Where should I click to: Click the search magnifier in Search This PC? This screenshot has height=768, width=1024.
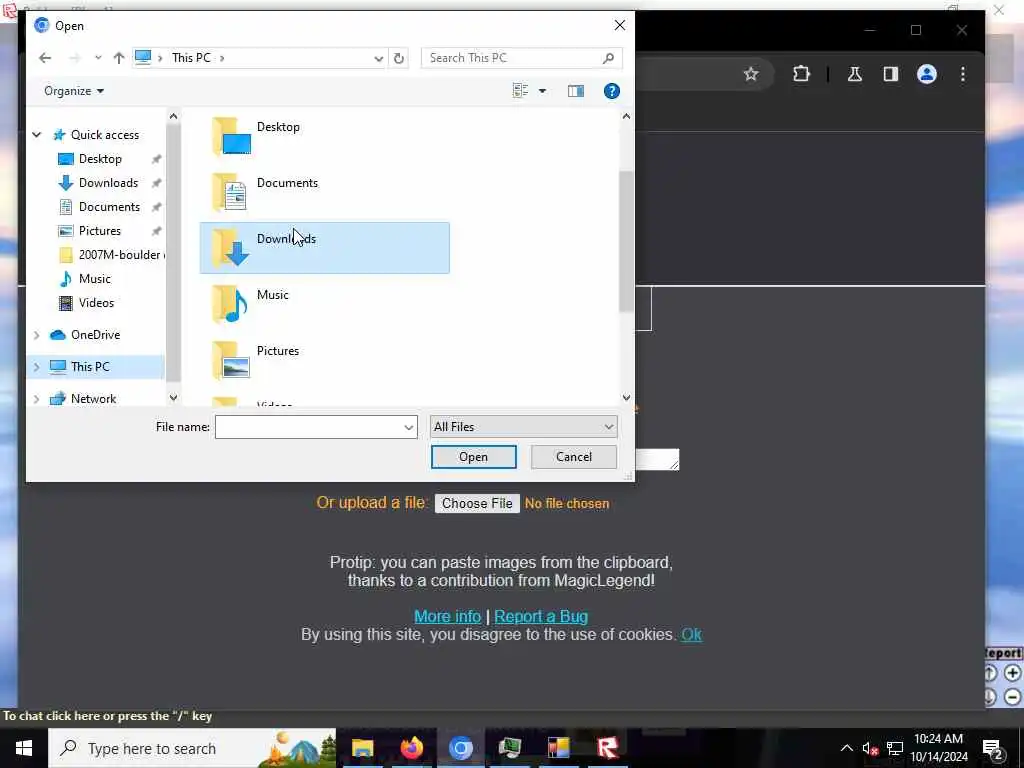pyautogui.click(x=608, y=58)
